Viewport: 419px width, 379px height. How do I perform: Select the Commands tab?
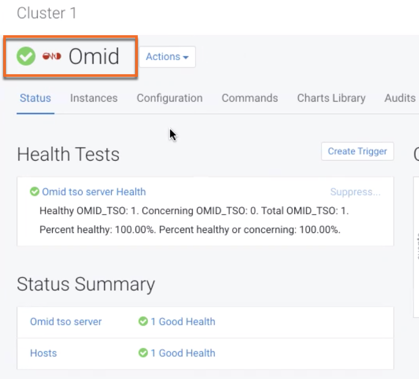pyautogui.click(x=250, y=98)
